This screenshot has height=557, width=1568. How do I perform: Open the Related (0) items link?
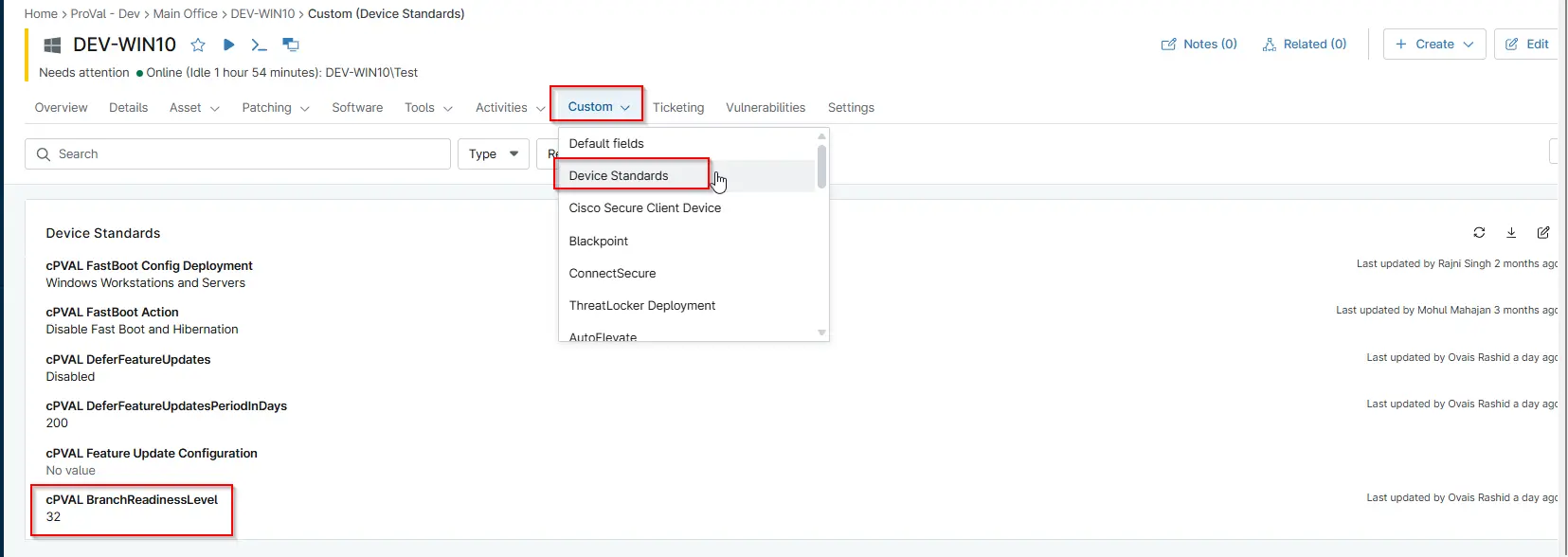click(1305, 44)
